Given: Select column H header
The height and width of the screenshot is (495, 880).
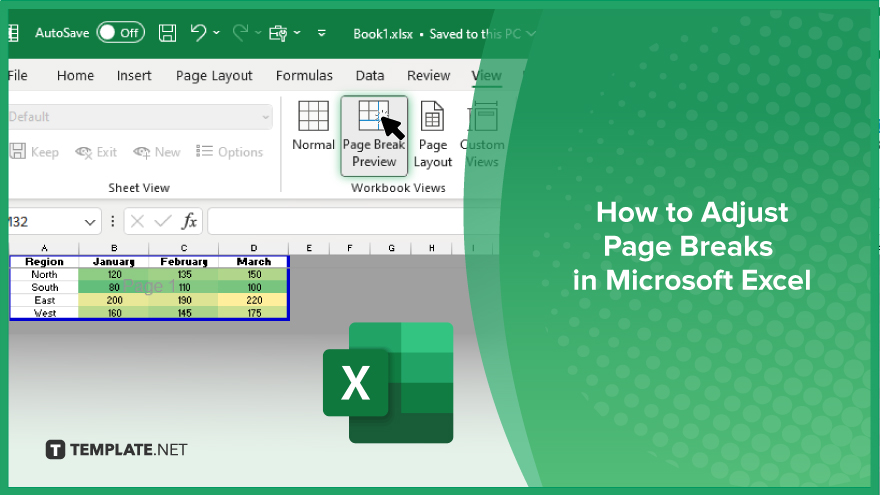Looking at the screenshot, I should point(432,248).
